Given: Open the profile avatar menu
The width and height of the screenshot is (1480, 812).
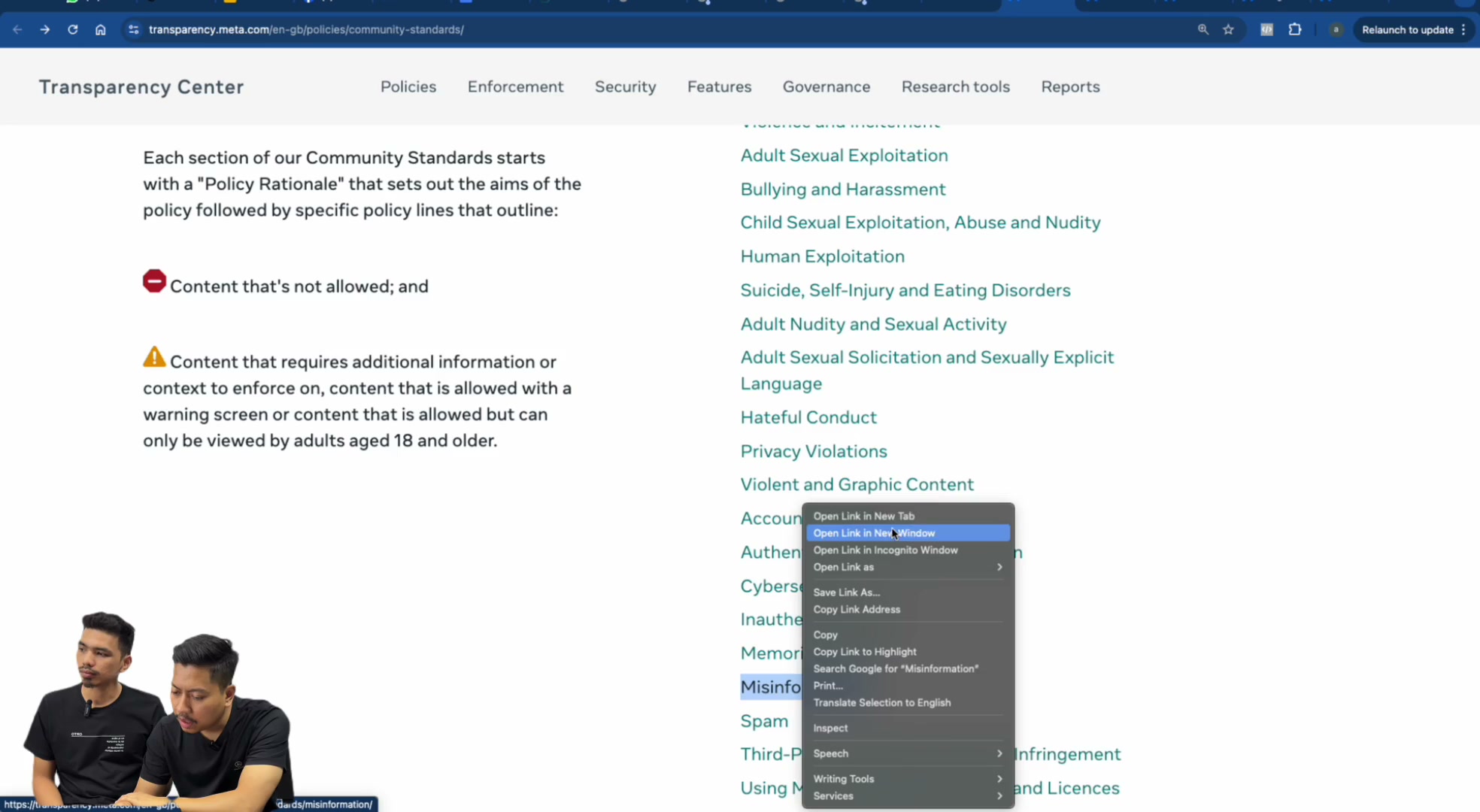Looking at the screenshot, I should click(x=1336, y=29).
